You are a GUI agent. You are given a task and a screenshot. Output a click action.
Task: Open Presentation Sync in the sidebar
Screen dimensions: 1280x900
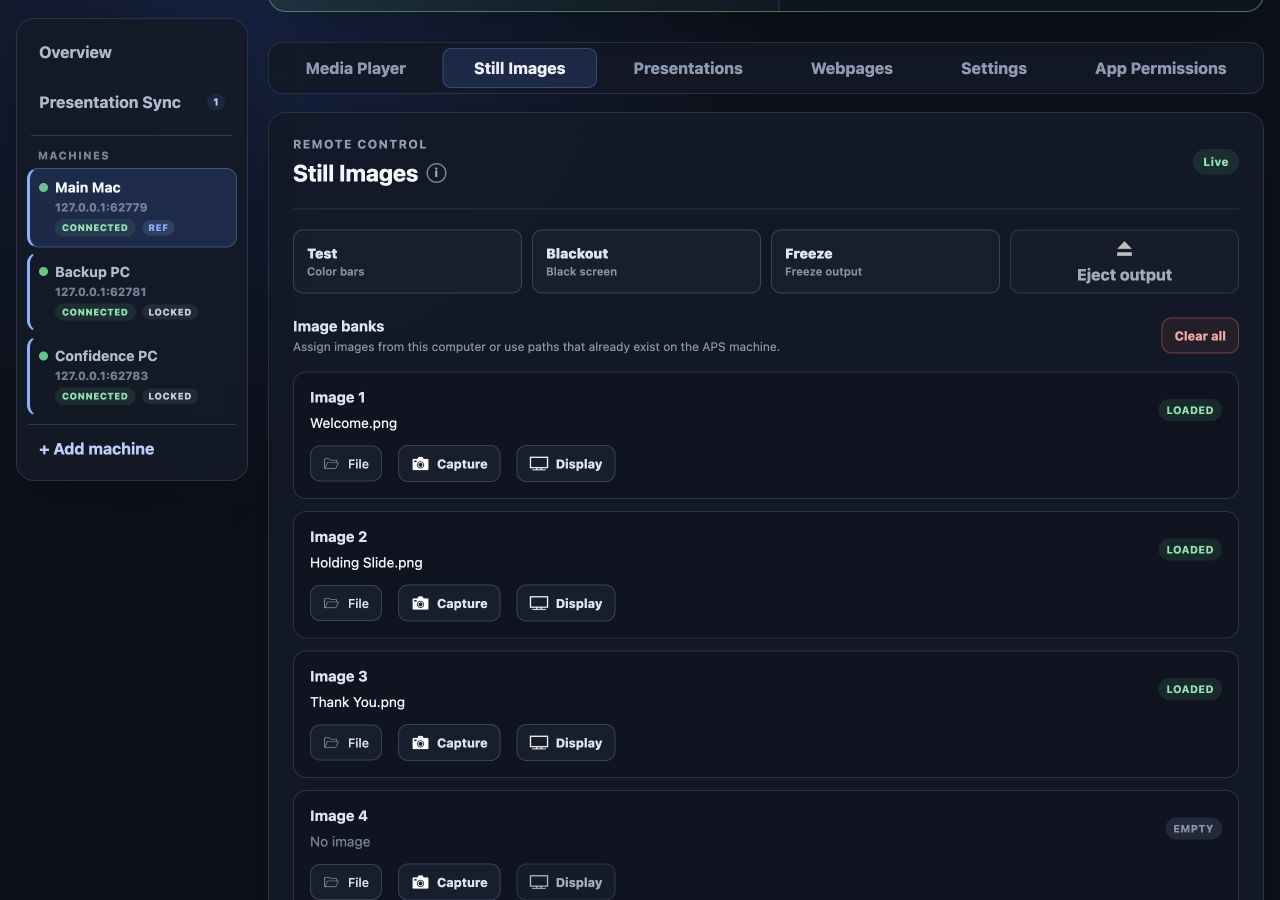point(132,102)
